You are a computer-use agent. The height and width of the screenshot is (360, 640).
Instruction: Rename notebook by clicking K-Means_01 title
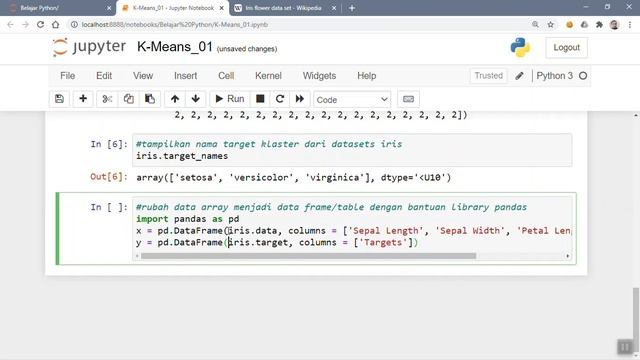tap(175, 47)
